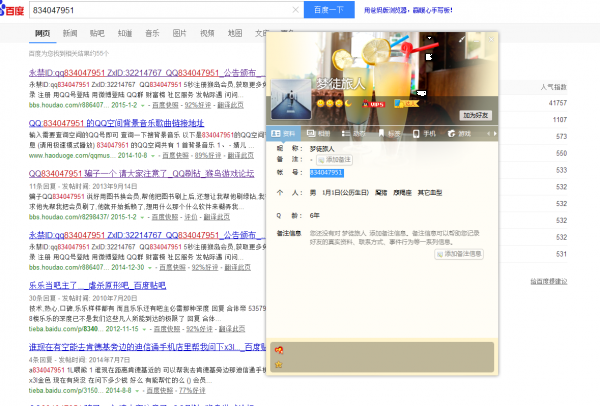The image size is (600, 406).
Task: Switch to the 图片 tab
Action: pyautogui.click(x=179, y=33)
